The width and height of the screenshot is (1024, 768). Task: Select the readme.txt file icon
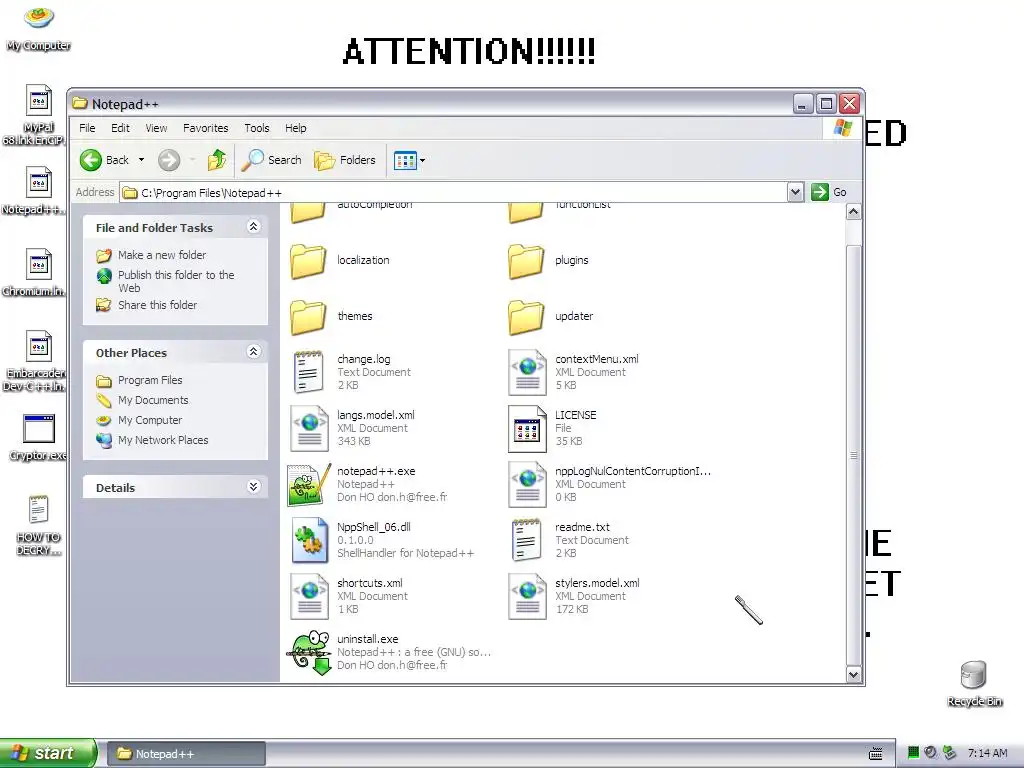pos(526,540)
